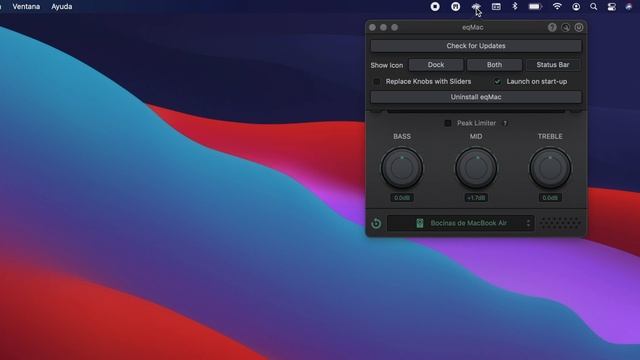Click the screen recording stop icon in menu bar
The image size is (640, 360).
[x=435, y=7]
